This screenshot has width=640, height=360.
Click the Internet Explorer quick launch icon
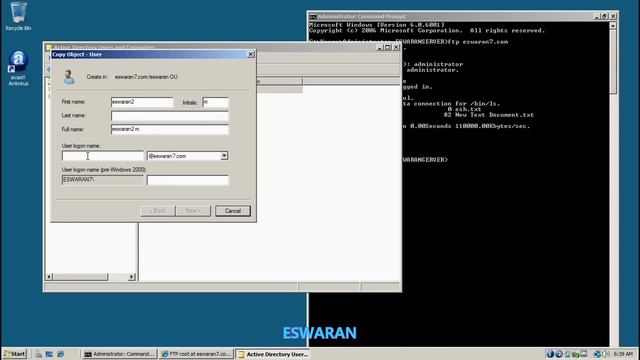61,354
